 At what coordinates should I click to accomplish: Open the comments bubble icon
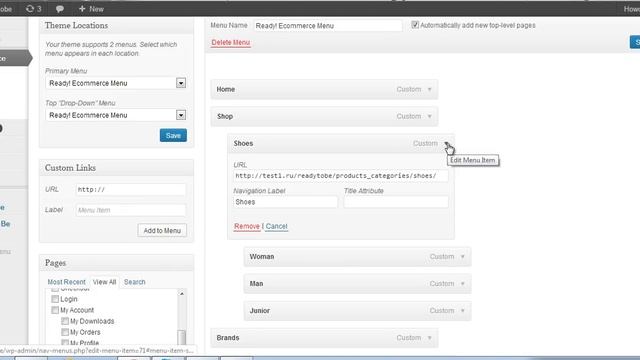(60, 9)
